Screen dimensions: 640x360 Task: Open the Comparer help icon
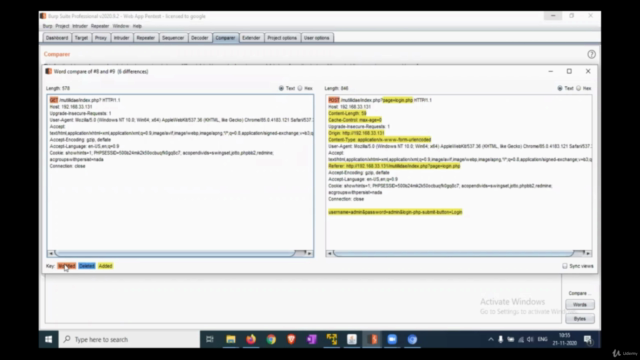pos(591,54)
